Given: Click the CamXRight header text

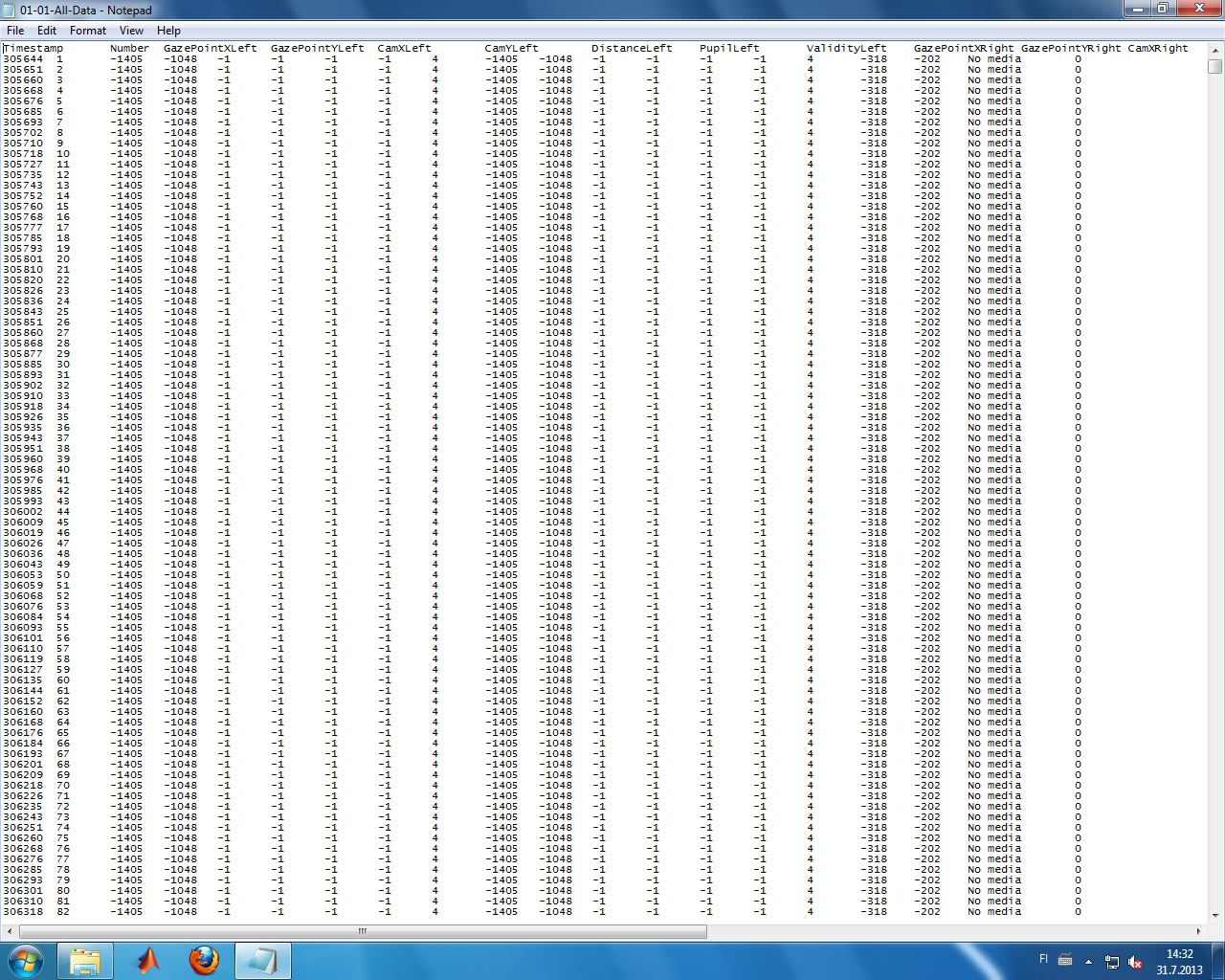Looking at the screenshot, I should (x=1158, y=48).
